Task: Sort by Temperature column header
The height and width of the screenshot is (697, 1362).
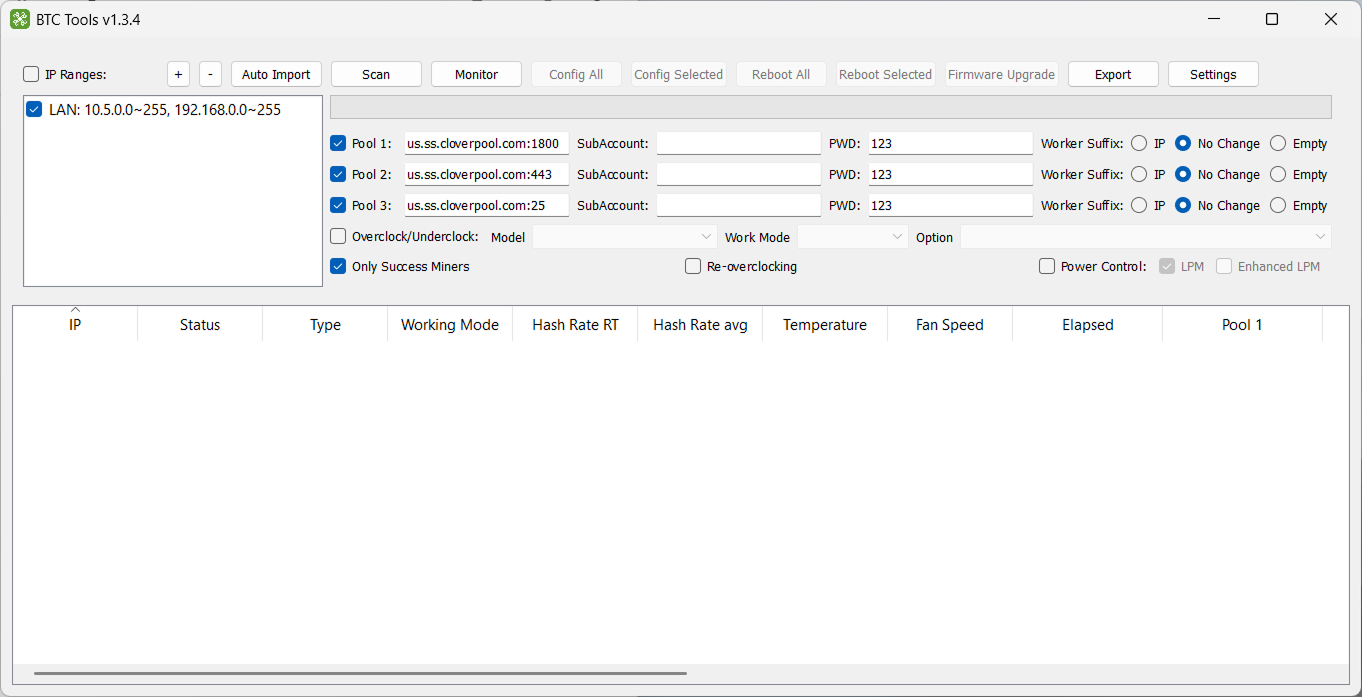Action: point(825,324)
